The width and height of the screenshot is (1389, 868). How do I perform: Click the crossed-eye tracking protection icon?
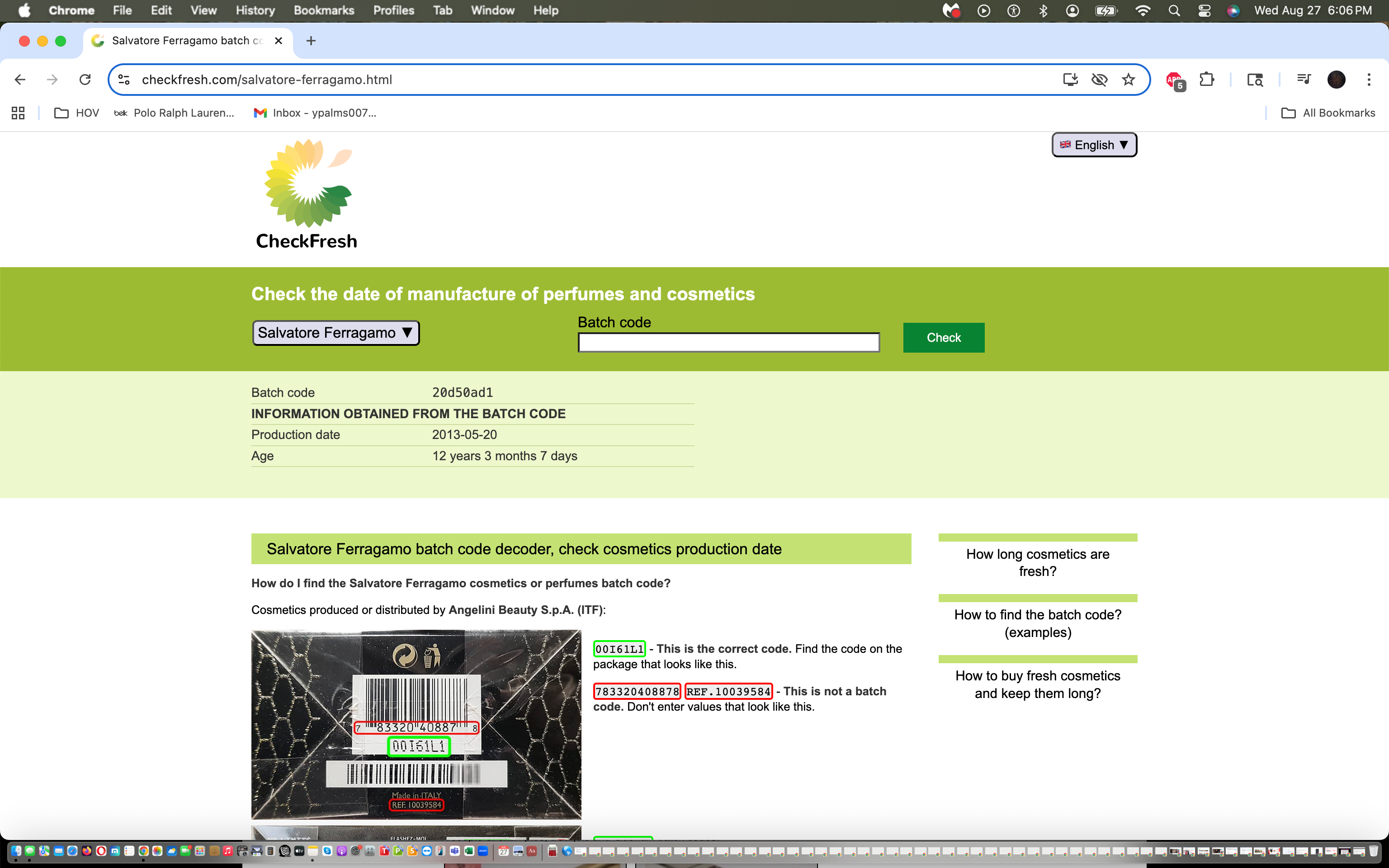(1099, 80)
